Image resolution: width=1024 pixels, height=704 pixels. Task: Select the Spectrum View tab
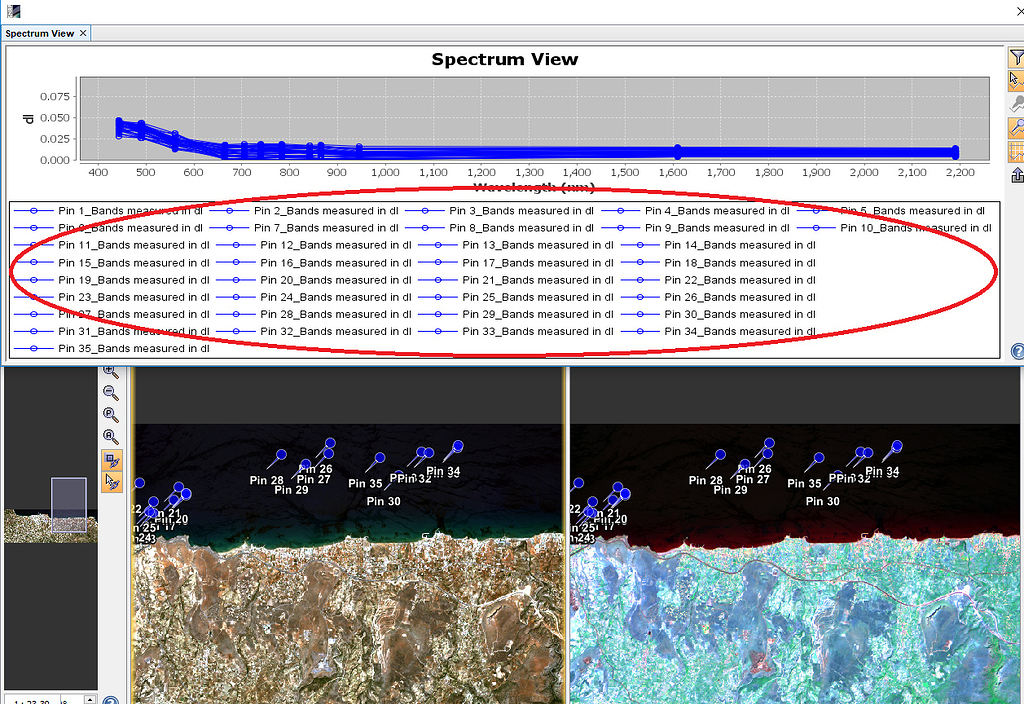coord(40,33)
